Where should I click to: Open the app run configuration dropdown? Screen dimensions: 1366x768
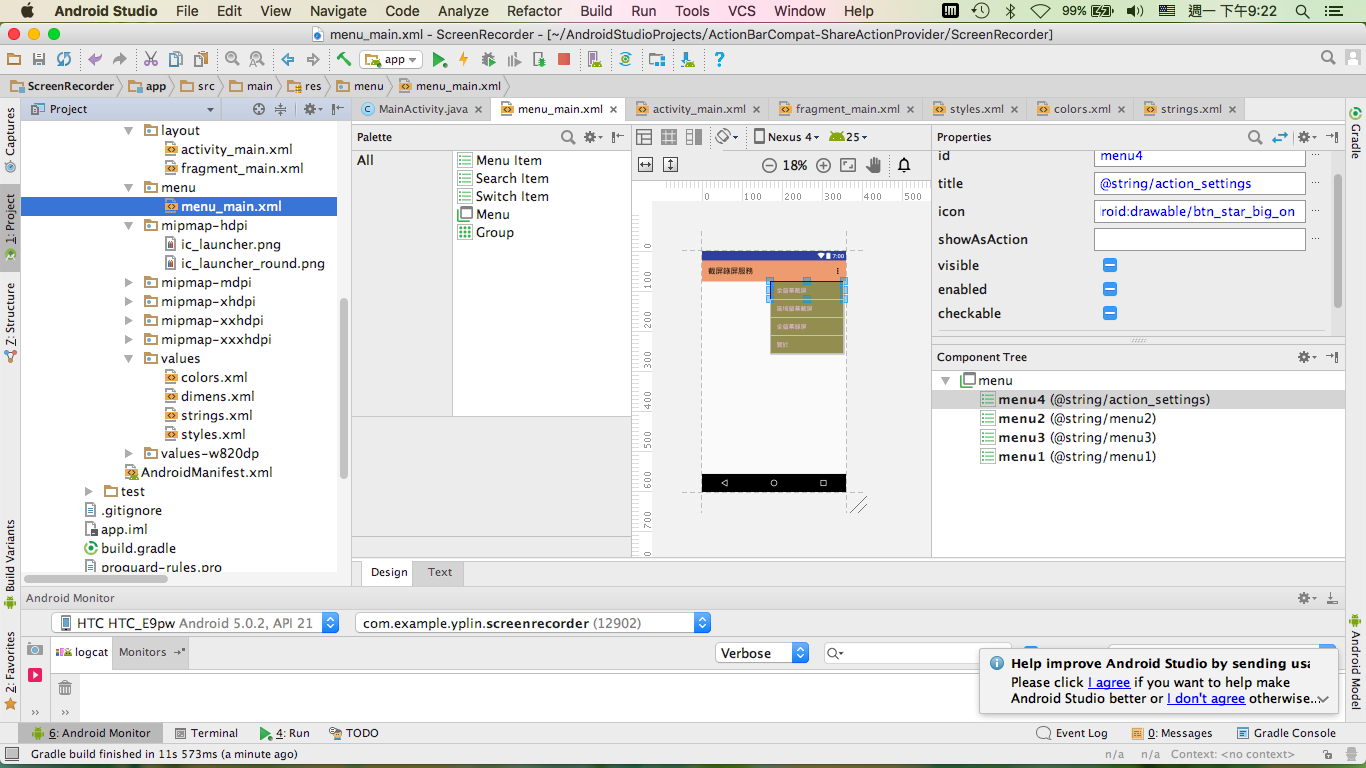(x=392, y=59)
